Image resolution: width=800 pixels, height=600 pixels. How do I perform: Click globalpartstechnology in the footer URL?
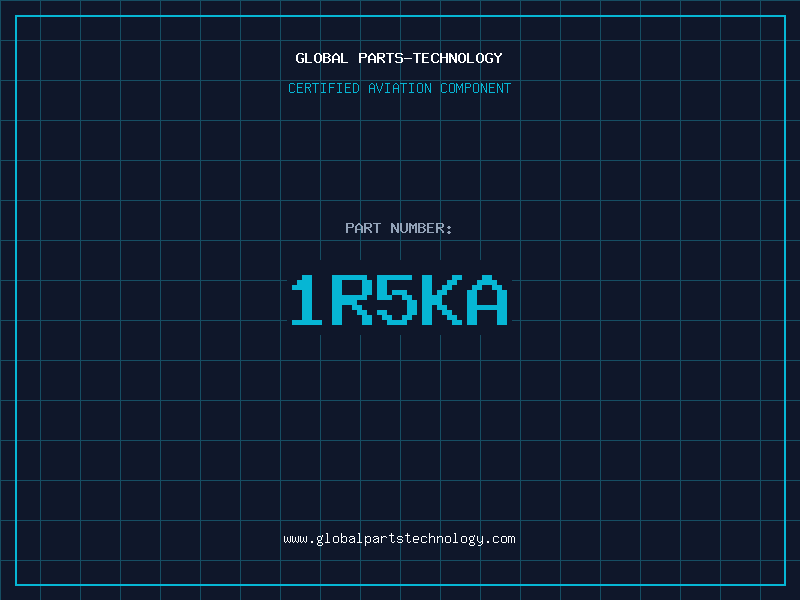(399, 539)
